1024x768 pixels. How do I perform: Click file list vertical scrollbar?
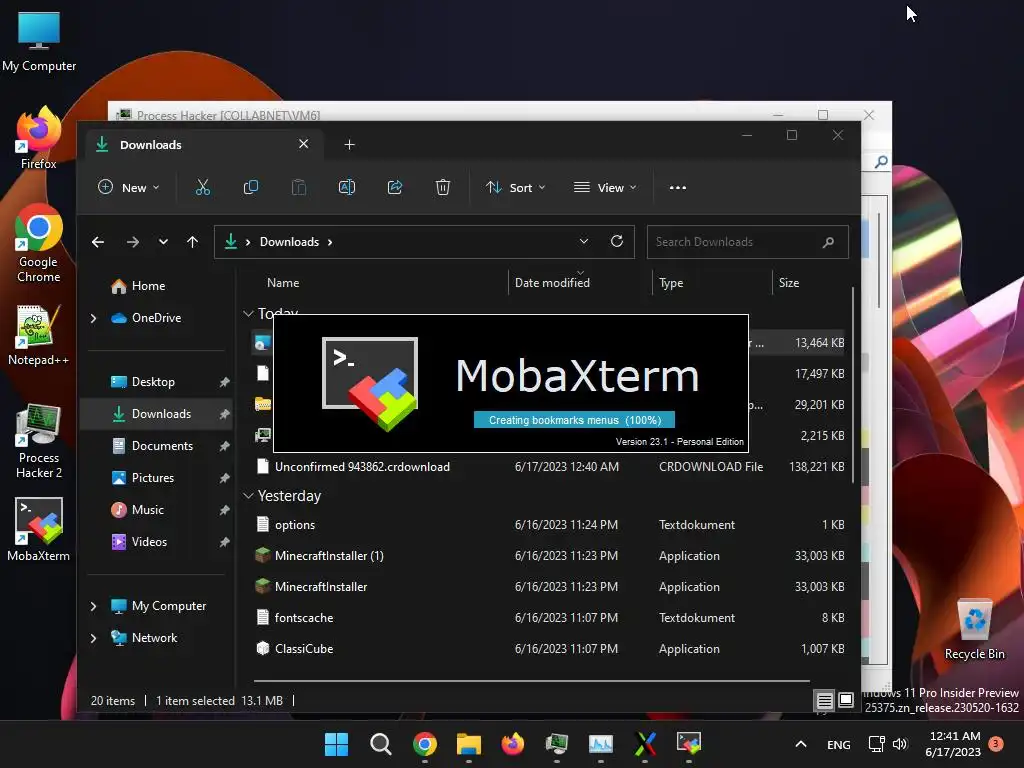(x=853, y=385)
